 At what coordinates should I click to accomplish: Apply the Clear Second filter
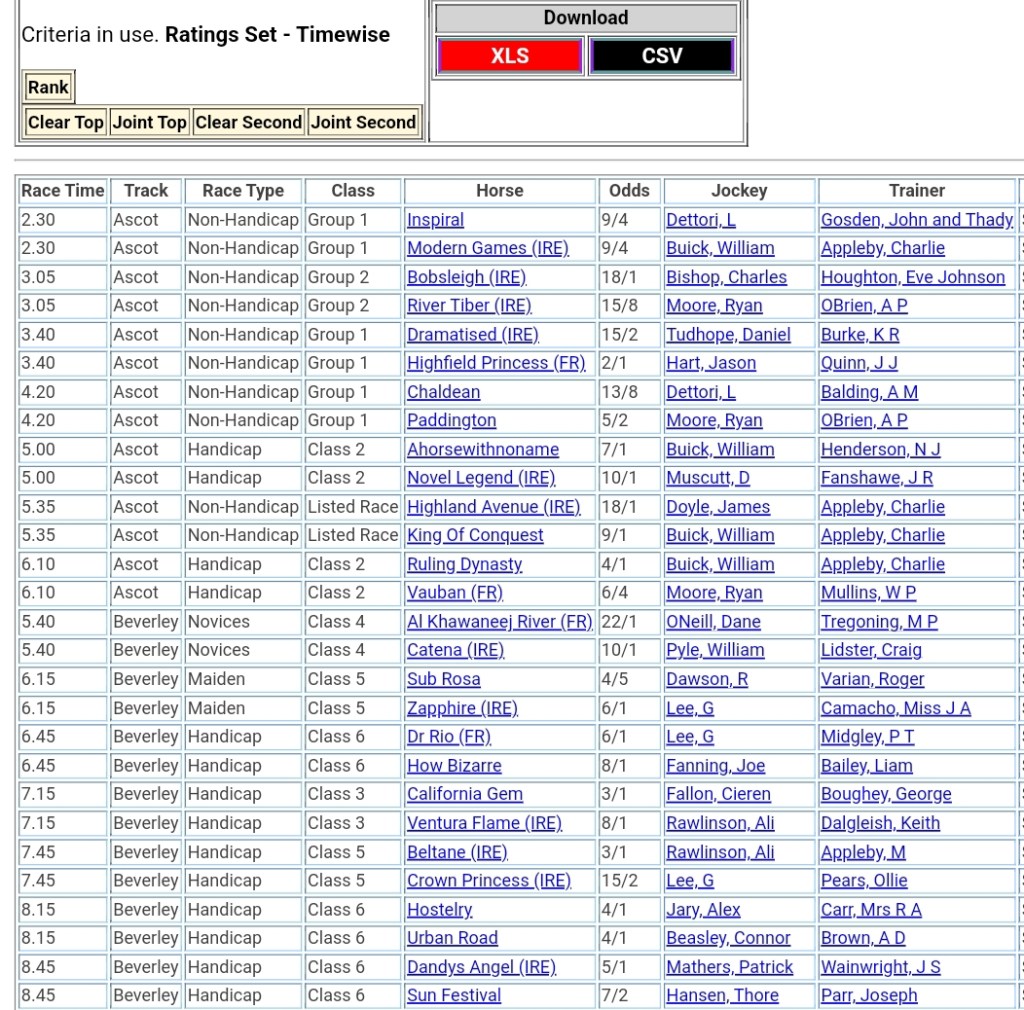[248, 122]
